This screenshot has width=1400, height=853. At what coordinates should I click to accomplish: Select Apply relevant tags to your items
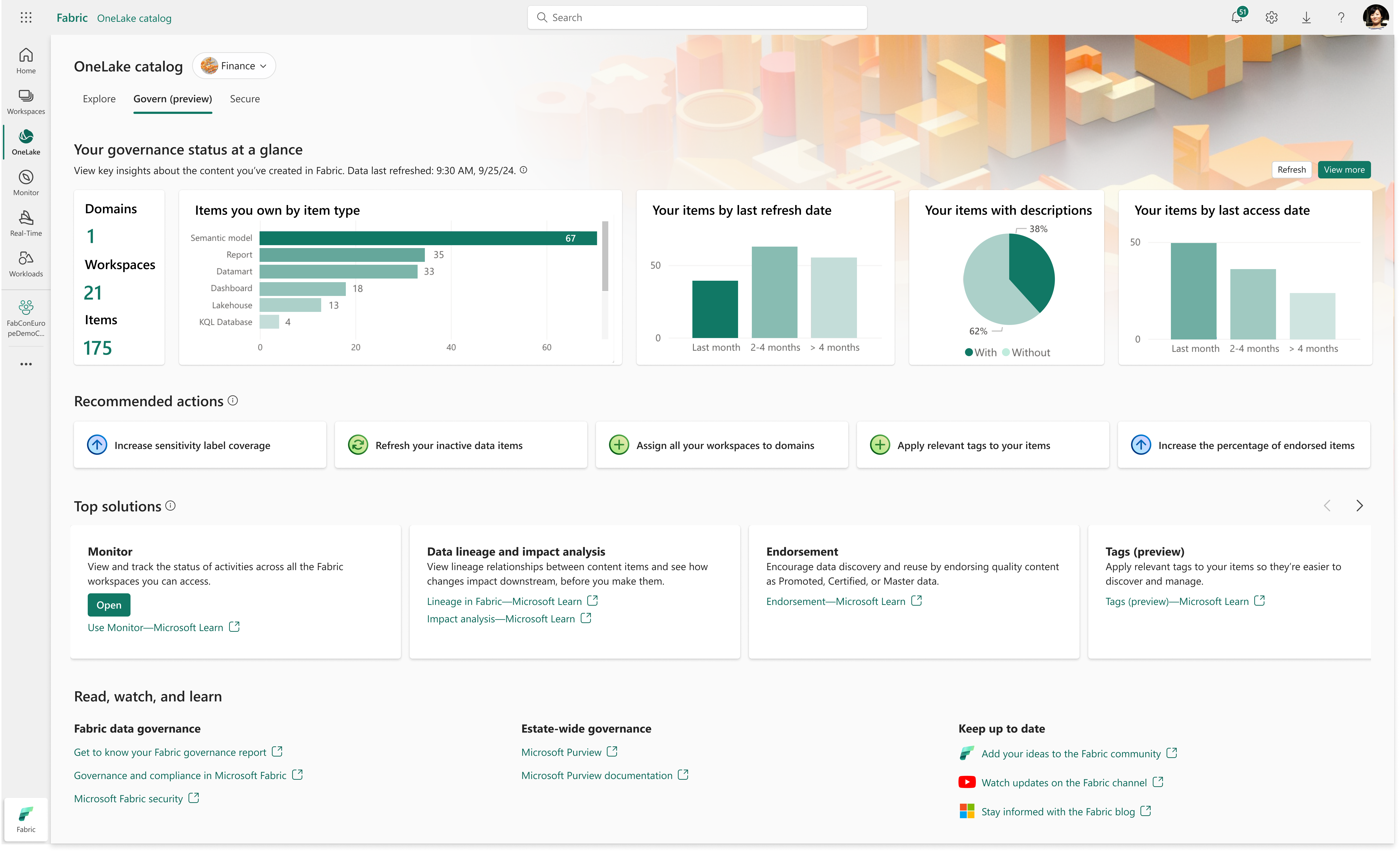click(983, 445)
